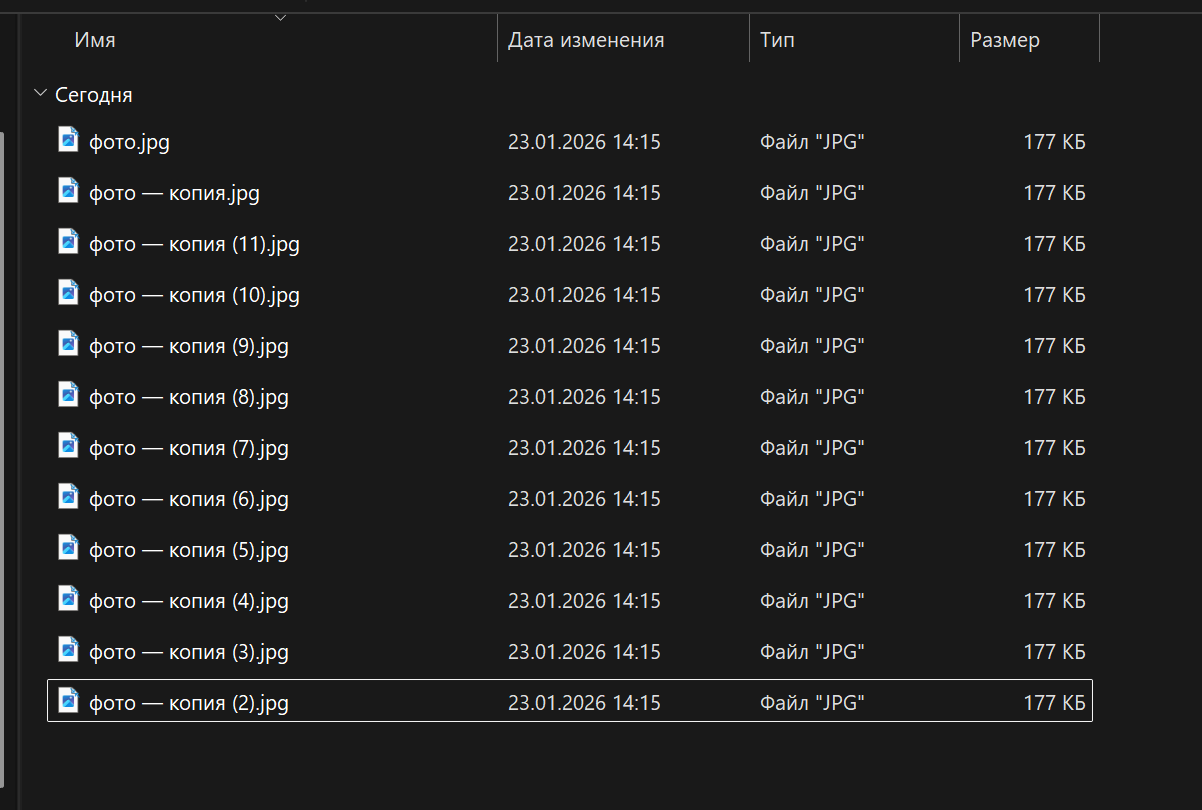Image resolution: width=1202 pixels, height=810 pixels.
Task: Select file name фото — копия (6).jpg
Action: 189,499
